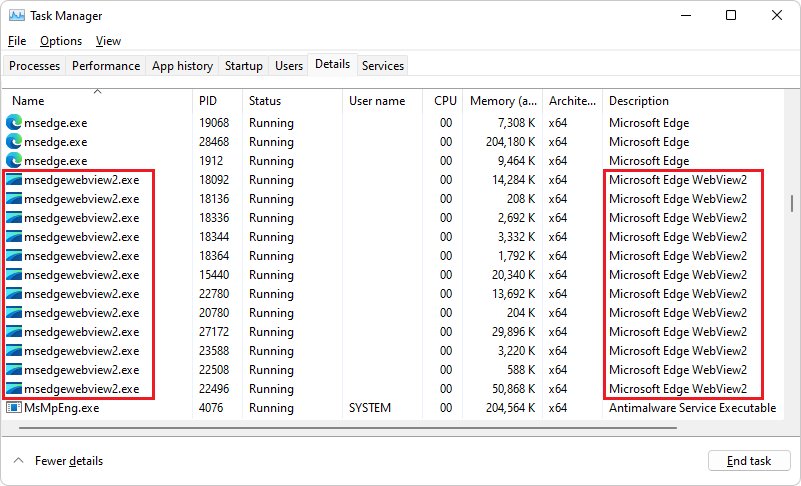Sort by the Description column header

tap(693, 101)
